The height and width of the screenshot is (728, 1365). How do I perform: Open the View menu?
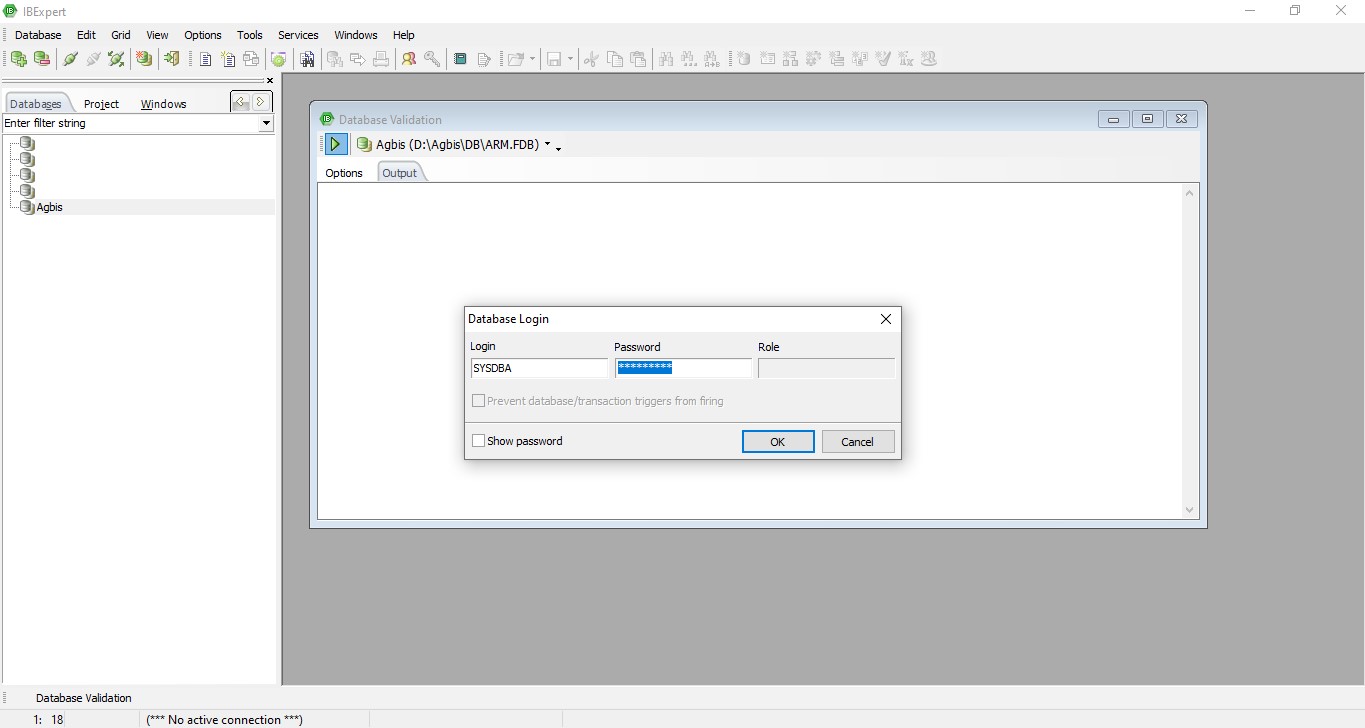157,35
